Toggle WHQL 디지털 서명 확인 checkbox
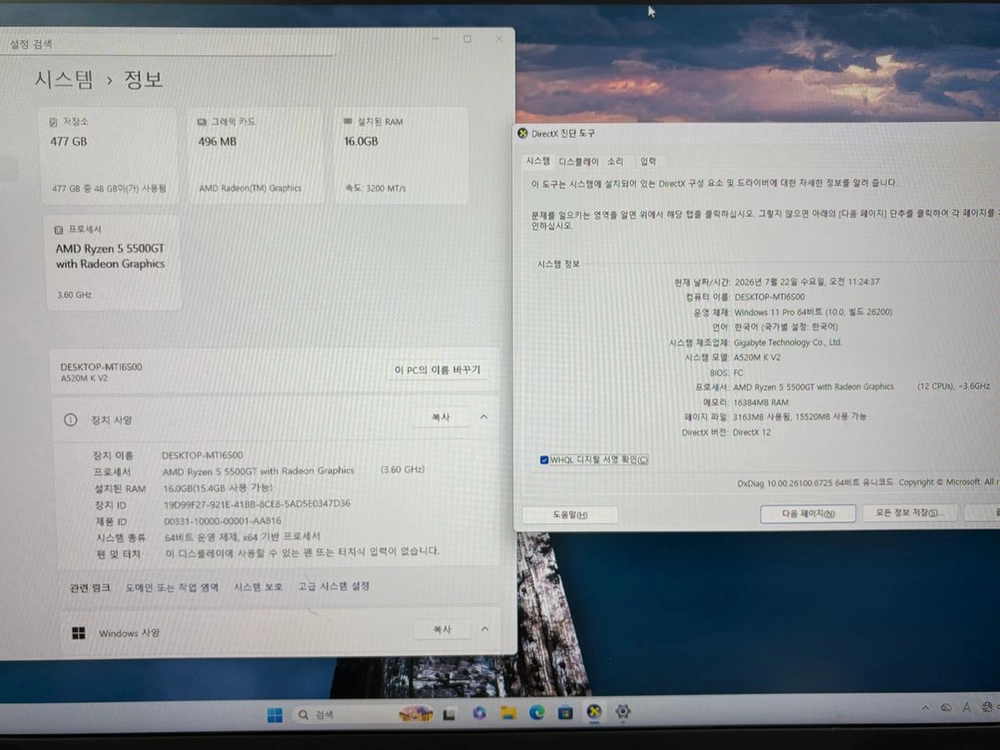This screenshot has height=750, width=1000. [544, 460]
